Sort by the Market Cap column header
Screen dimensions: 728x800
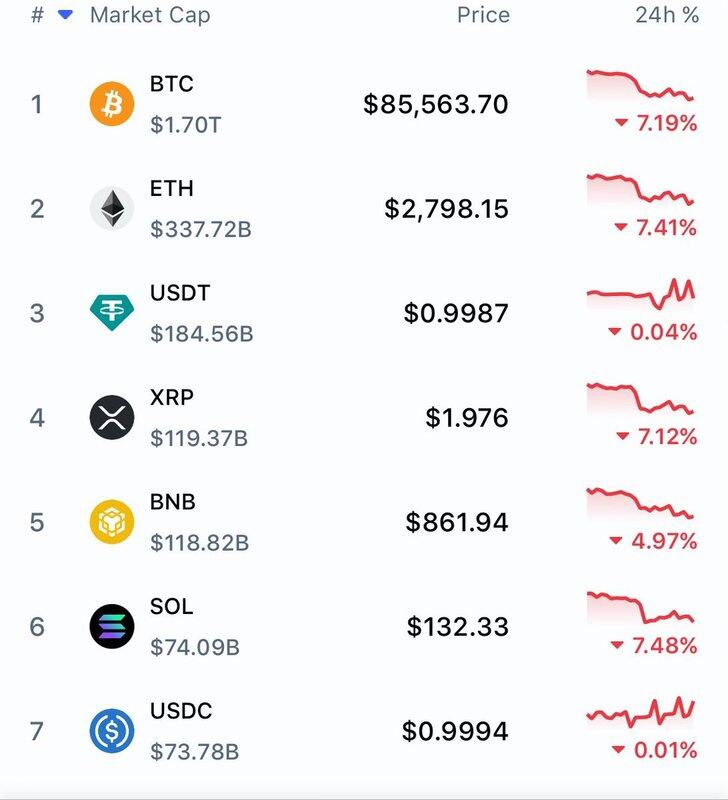[150, 16]
